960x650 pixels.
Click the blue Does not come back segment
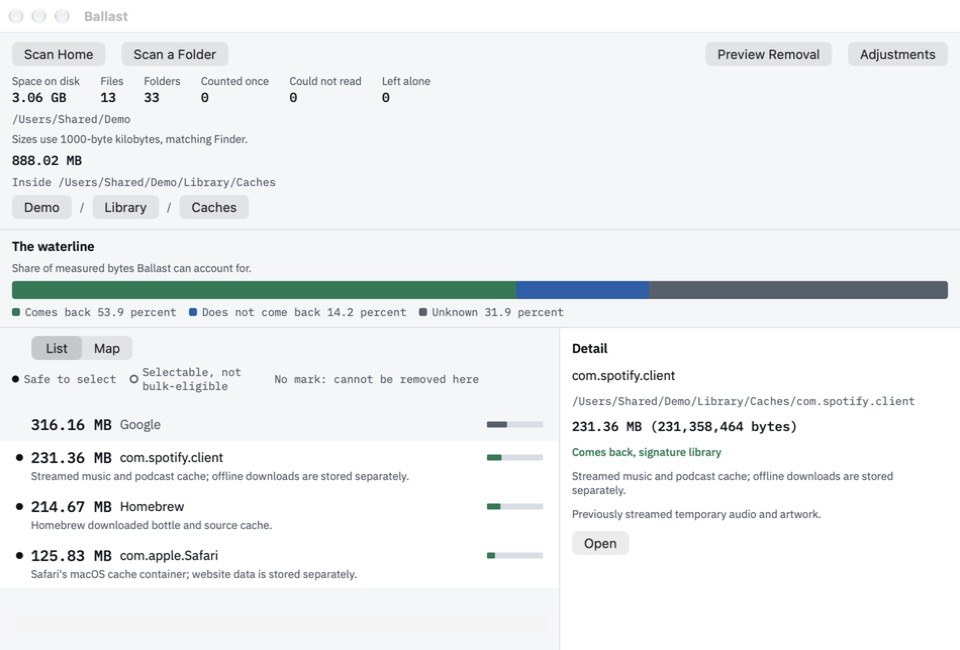[582, 290]
